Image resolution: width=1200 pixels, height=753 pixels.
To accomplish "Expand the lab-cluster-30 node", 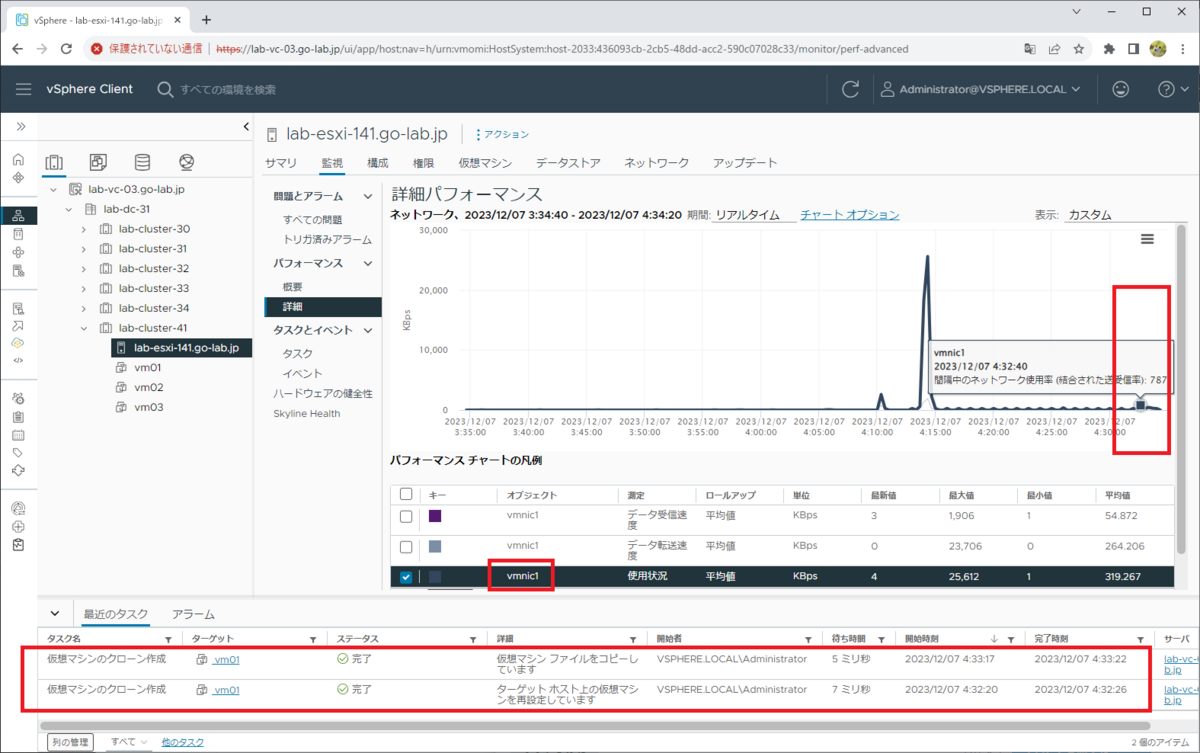I will point(84,229).
